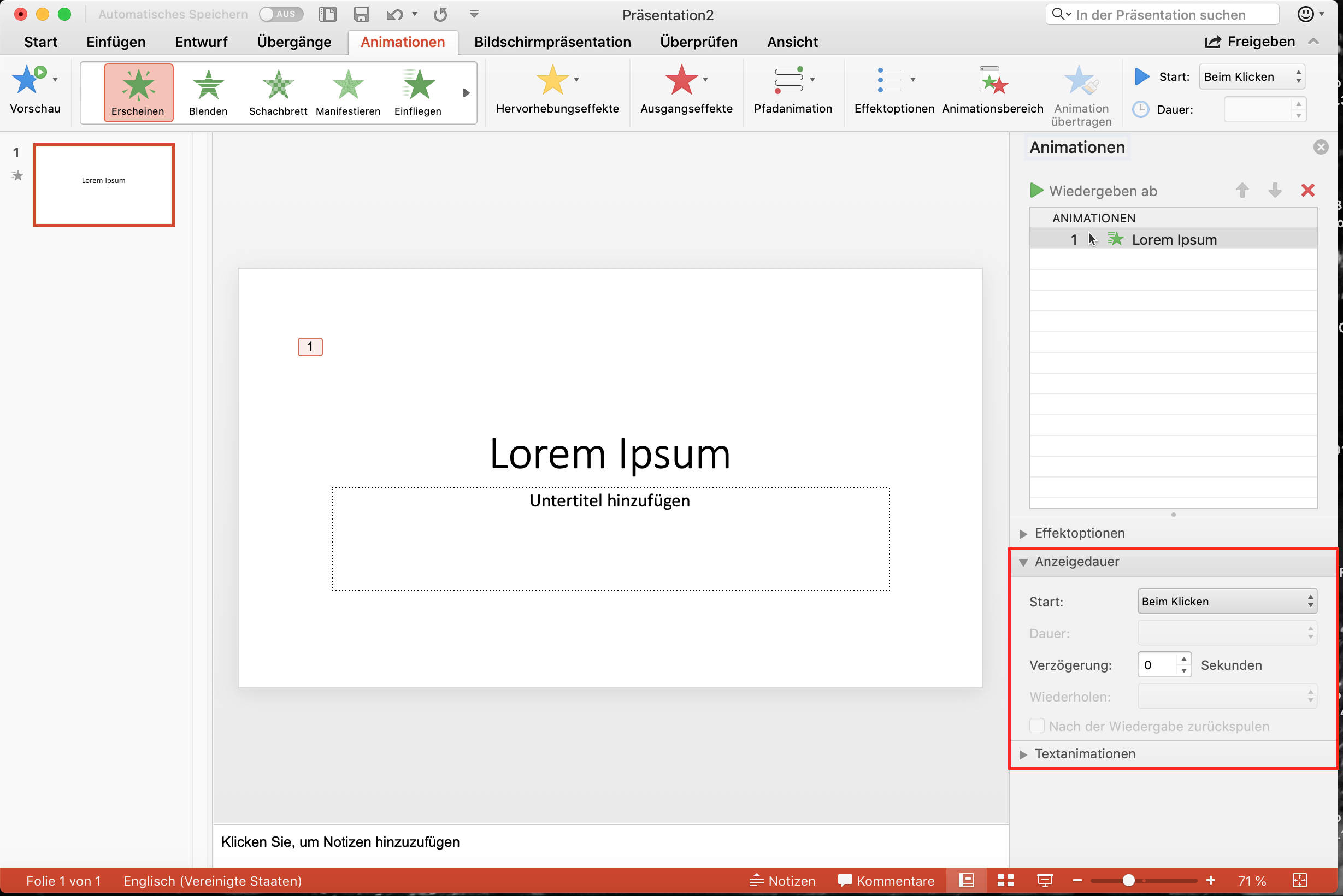Click the redo/repeat icon
The image size is (1343, 896).
(x=440, y=14)
